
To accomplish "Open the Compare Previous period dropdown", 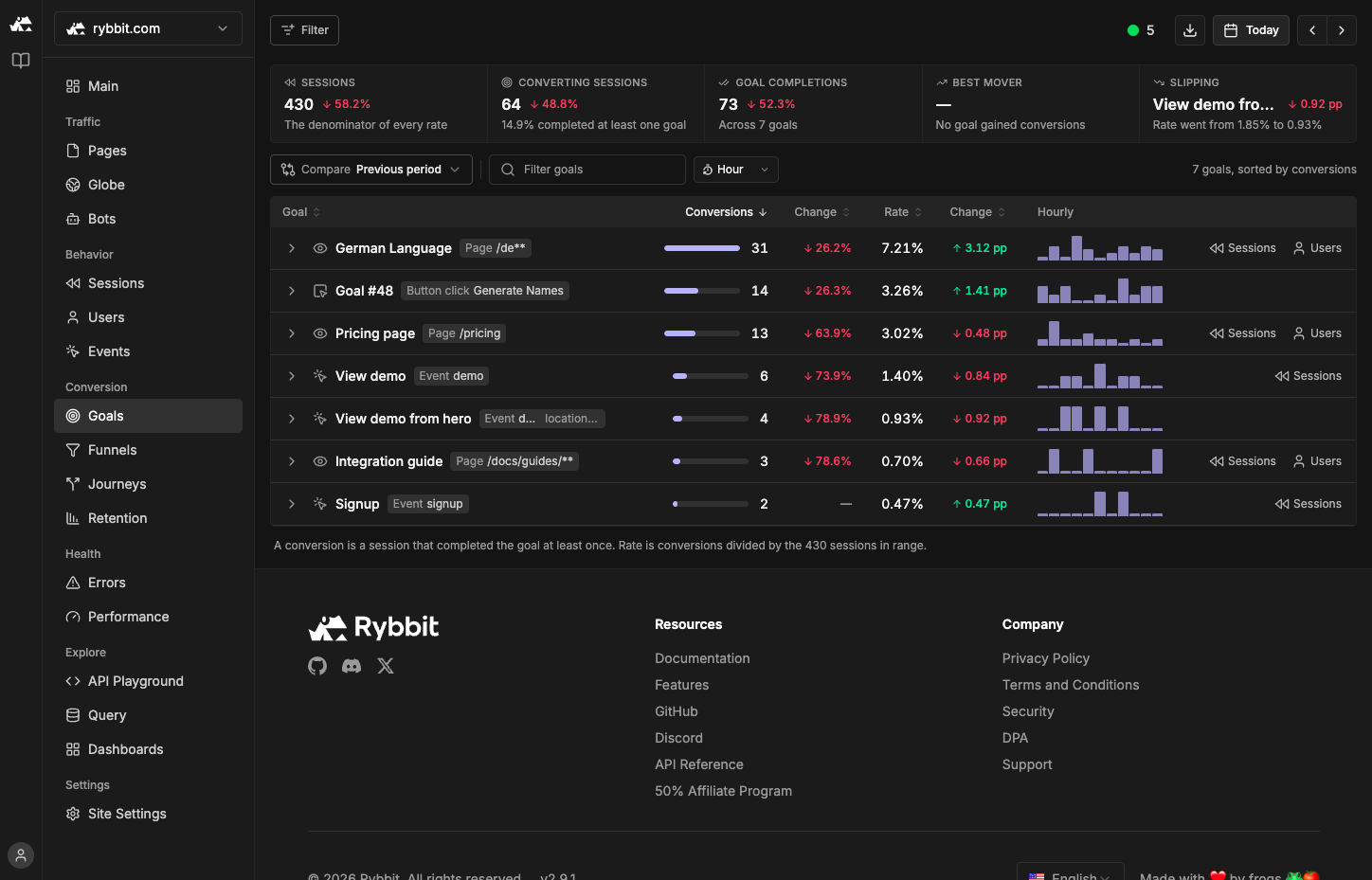I will (x=371, y=170).
